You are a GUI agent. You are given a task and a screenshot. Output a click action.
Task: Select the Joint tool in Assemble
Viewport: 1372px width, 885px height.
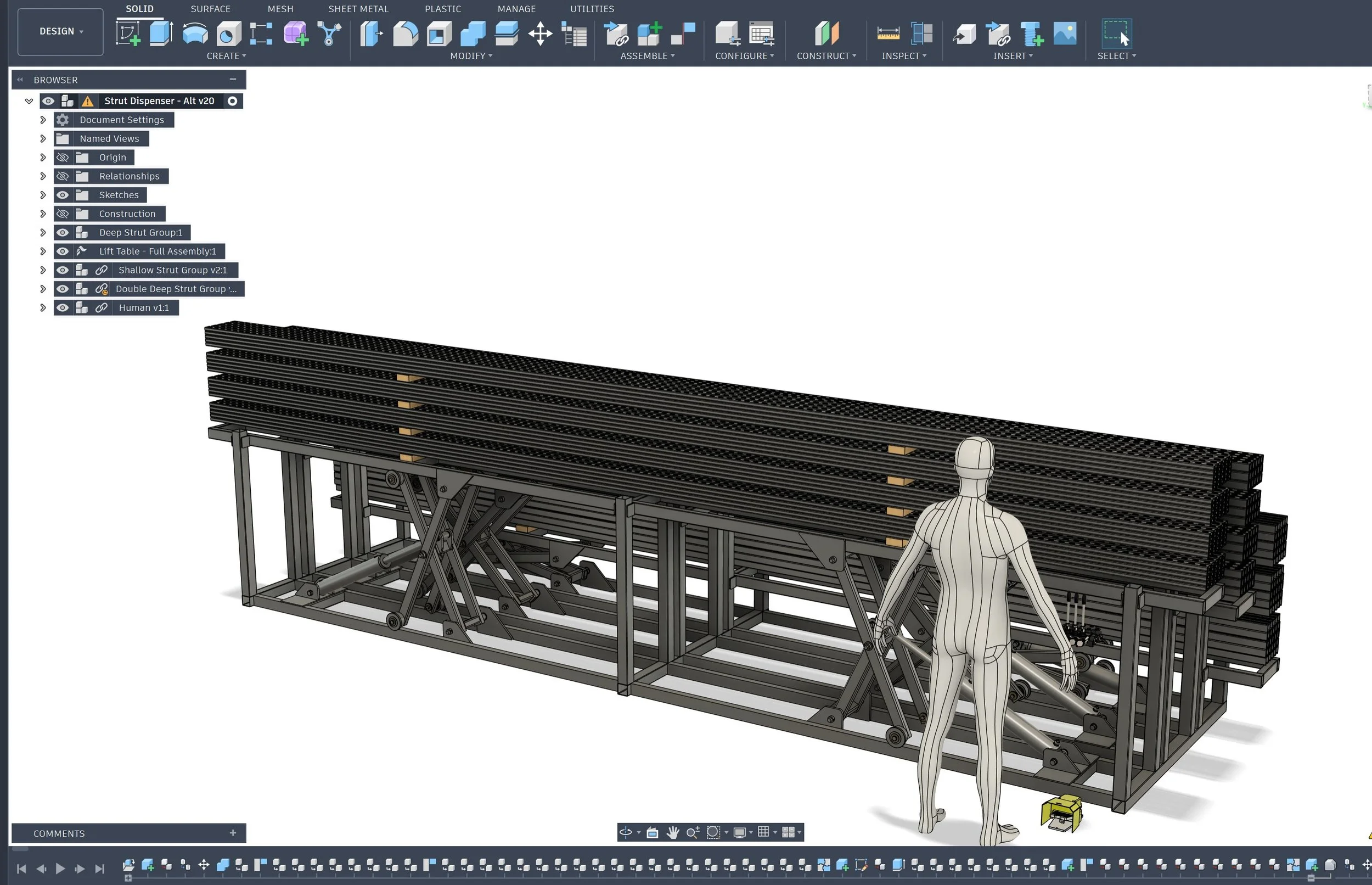(x=683, y=33)
